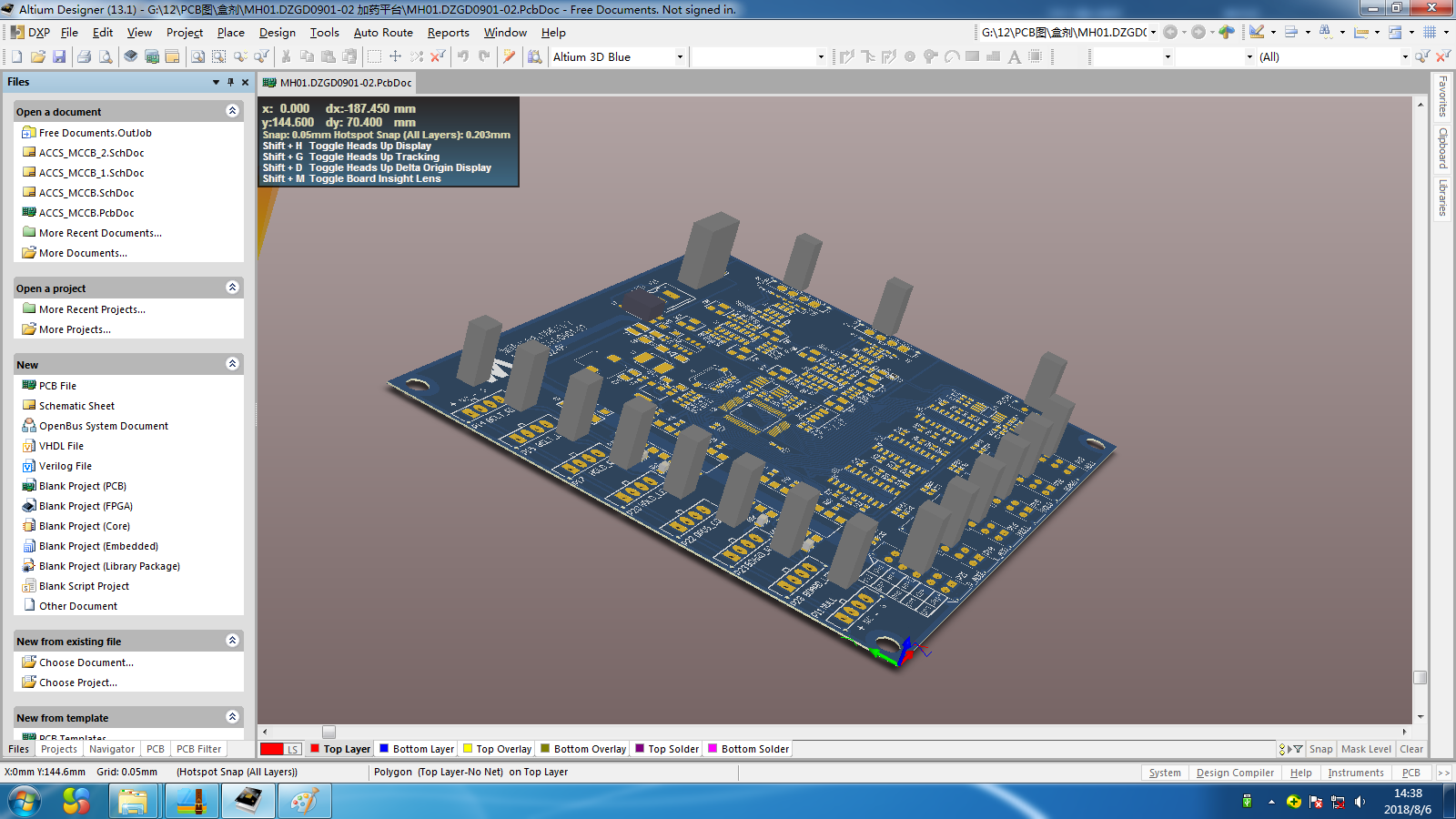Viewport: 1456px width, 819px height.
Task: Collapse the 'Open a document' section
Action: 232,111
